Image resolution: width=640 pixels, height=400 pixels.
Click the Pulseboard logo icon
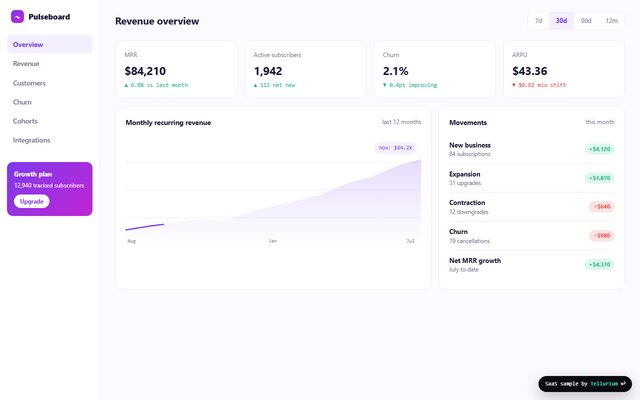(x=18, y=17)
